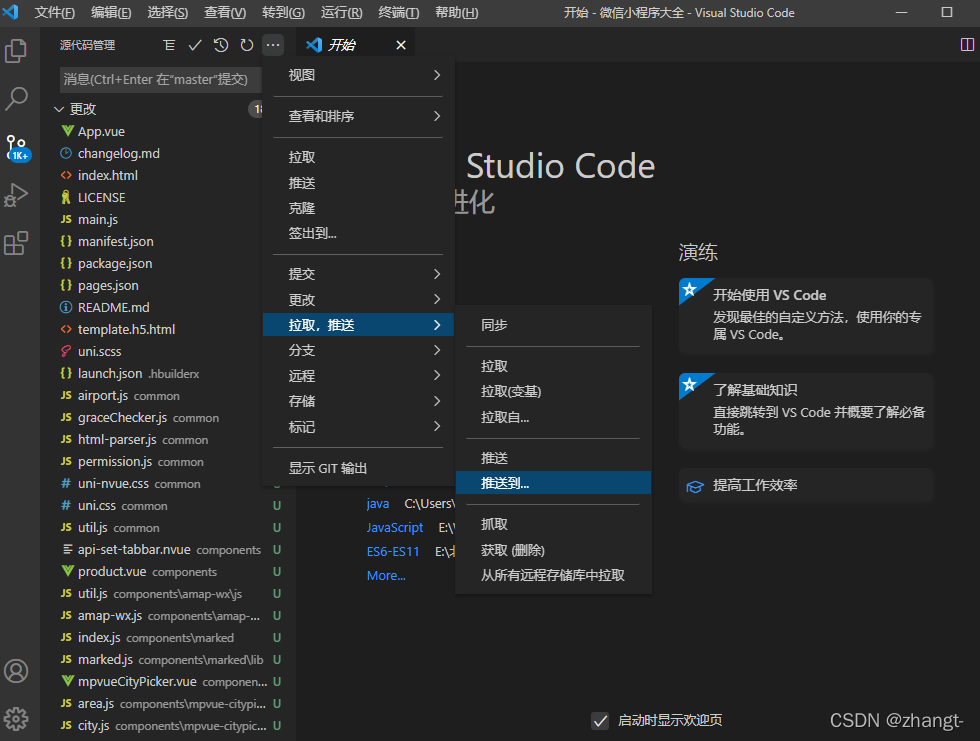Open the Manage gear icon

pyautogui.click(x=16, y=719)
